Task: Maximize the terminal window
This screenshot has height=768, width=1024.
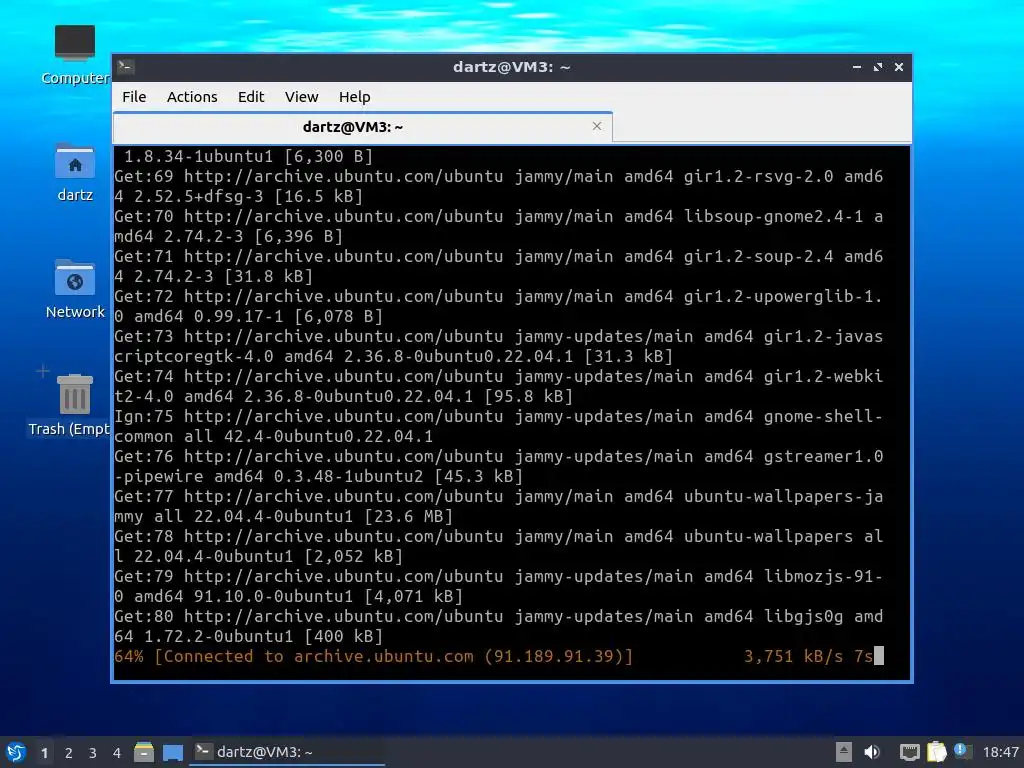Action: click(878, 67)
